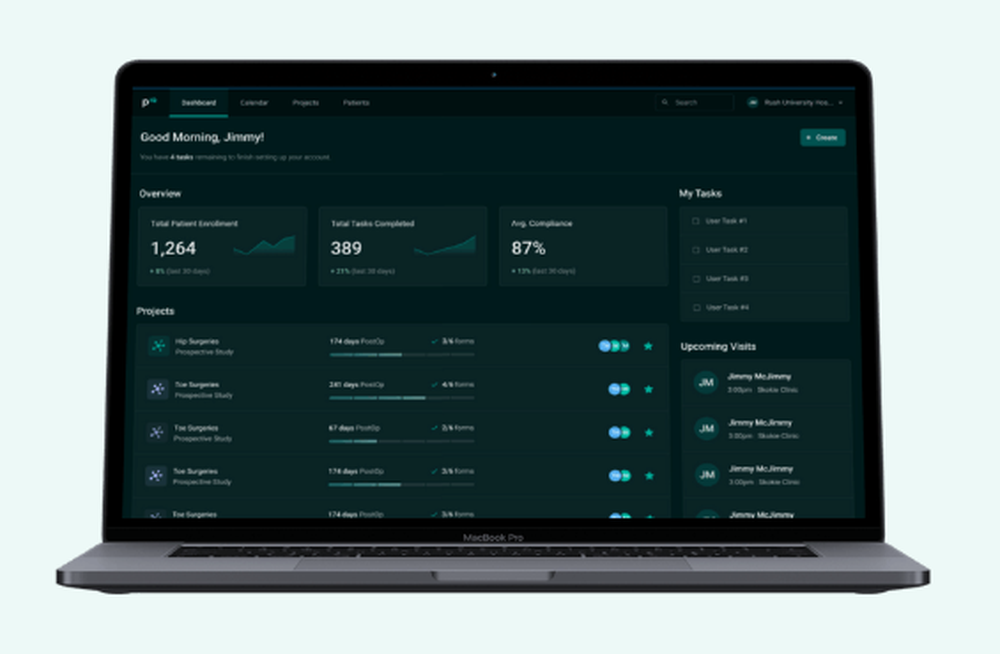The height and width of the screenshot is (654, 1000).
Task: Check the User Task #4 checkbox
Action: pyautogui.click(x=696, y=308)
